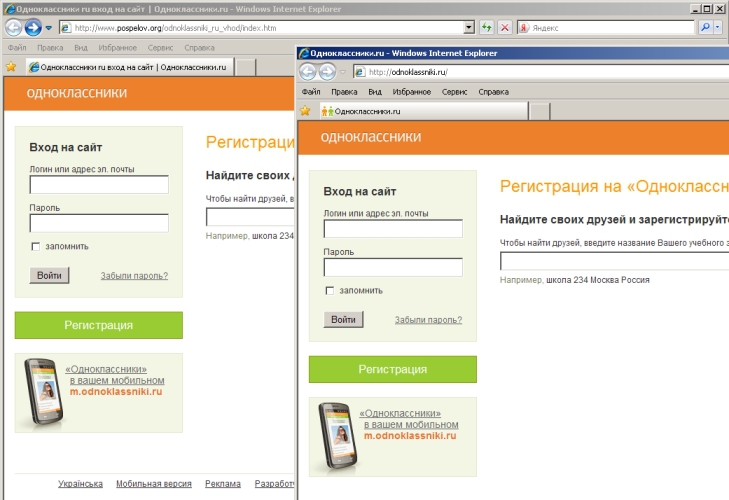Click Back arrow in back pospelov.org window
Image resolution: width=729 pixels, height=500 pixels.
[13, 28]
